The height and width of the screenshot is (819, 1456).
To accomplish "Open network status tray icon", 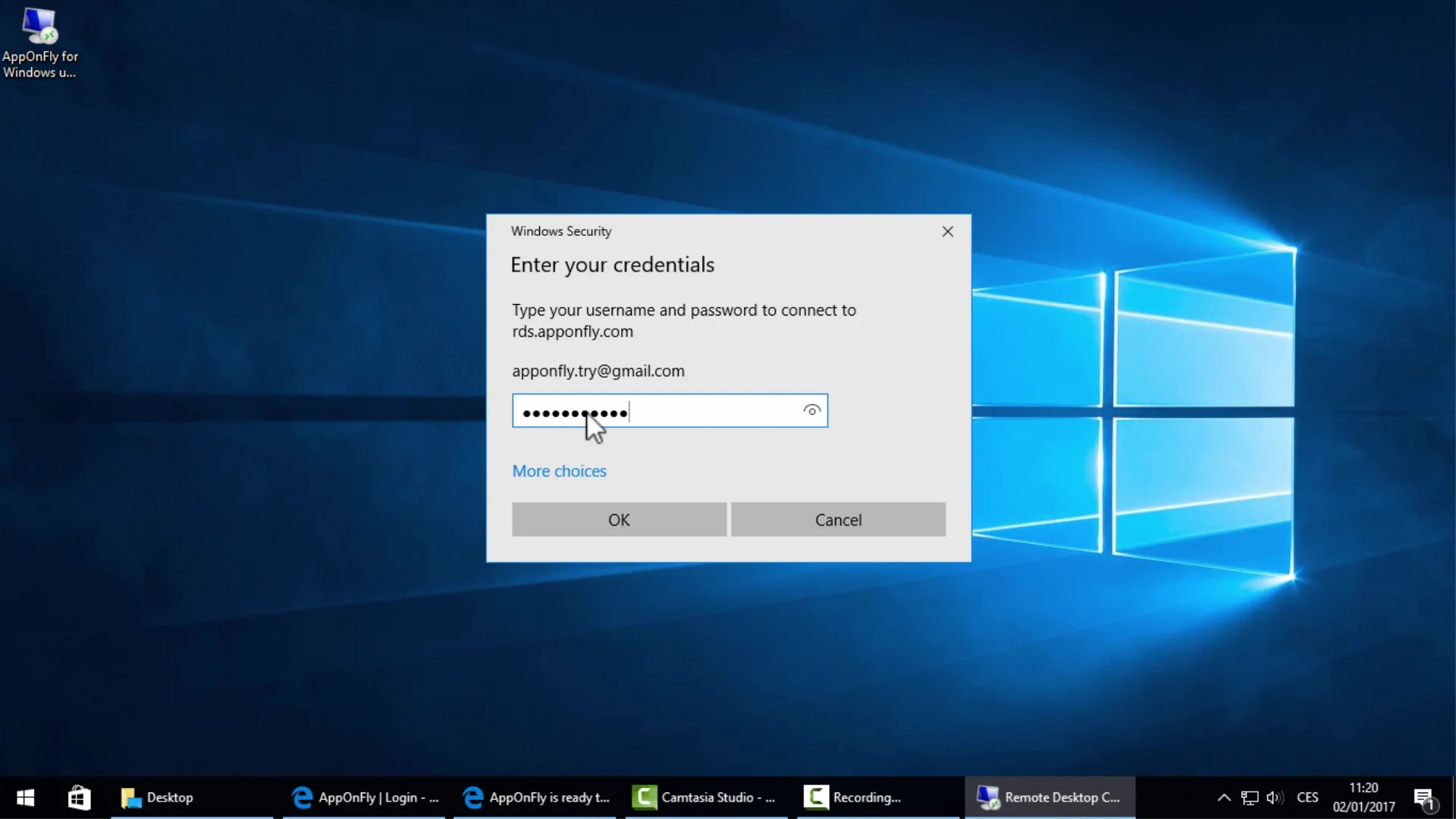I will (1249, 798).
